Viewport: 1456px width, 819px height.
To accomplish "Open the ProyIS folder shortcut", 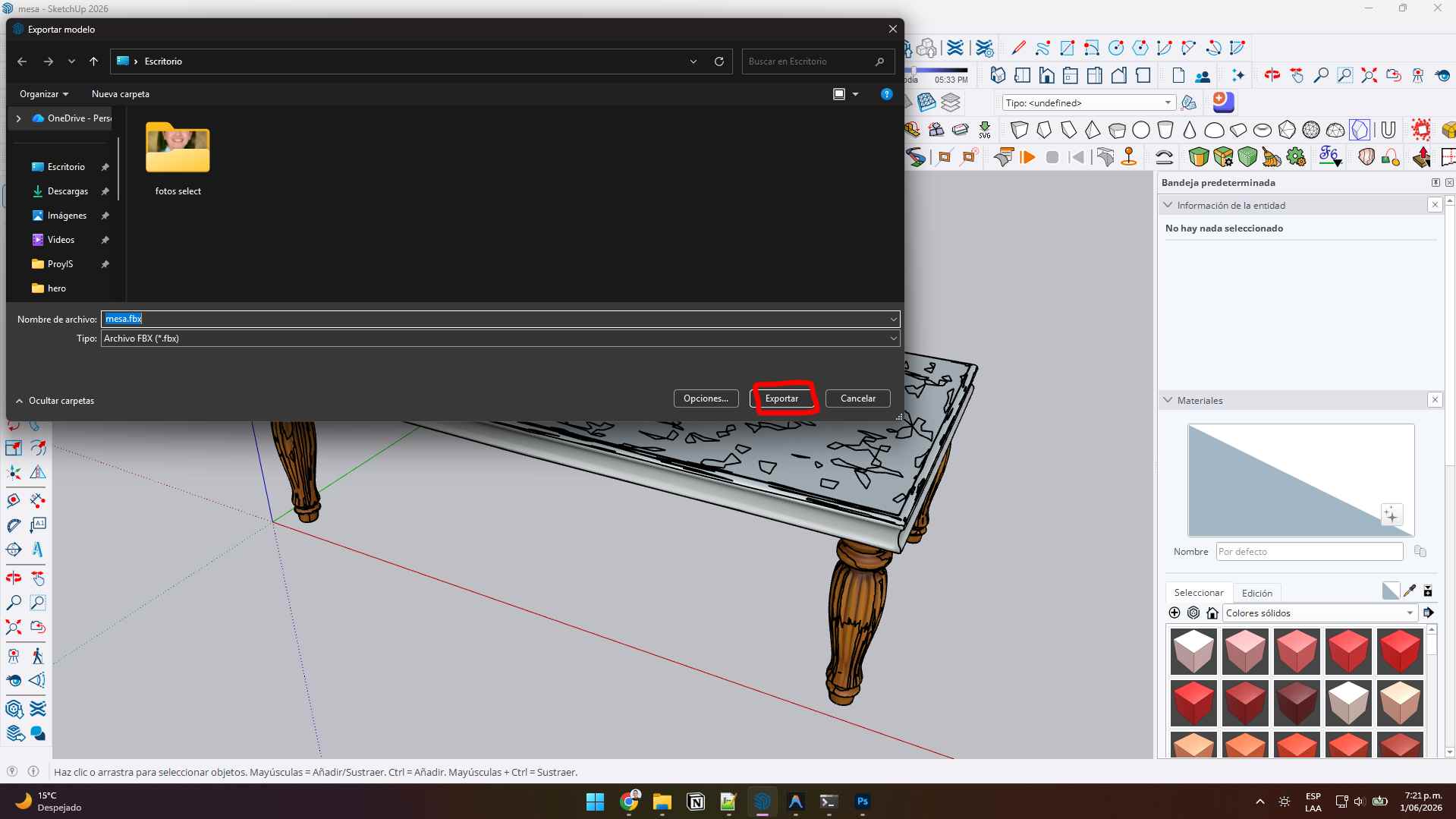I will 60,264.
